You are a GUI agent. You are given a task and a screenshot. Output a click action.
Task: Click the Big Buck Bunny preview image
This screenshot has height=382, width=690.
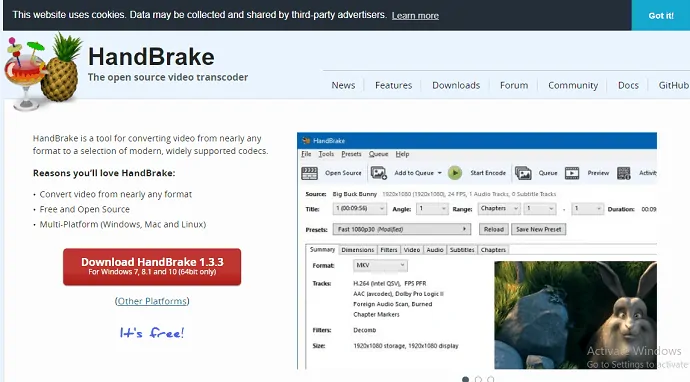pos(576,315)
